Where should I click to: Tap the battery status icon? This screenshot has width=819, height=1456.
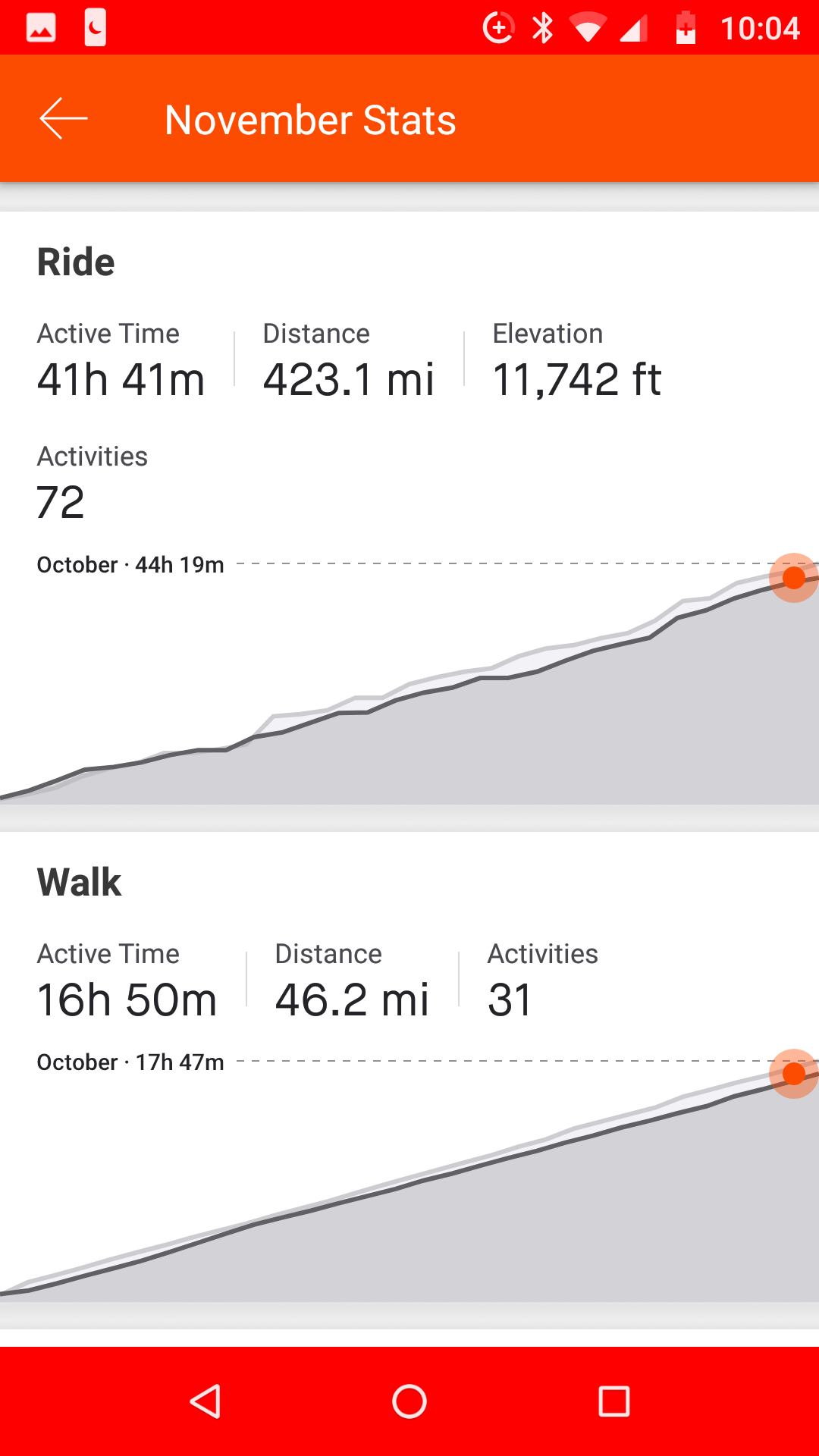click(x=686, y=29)
